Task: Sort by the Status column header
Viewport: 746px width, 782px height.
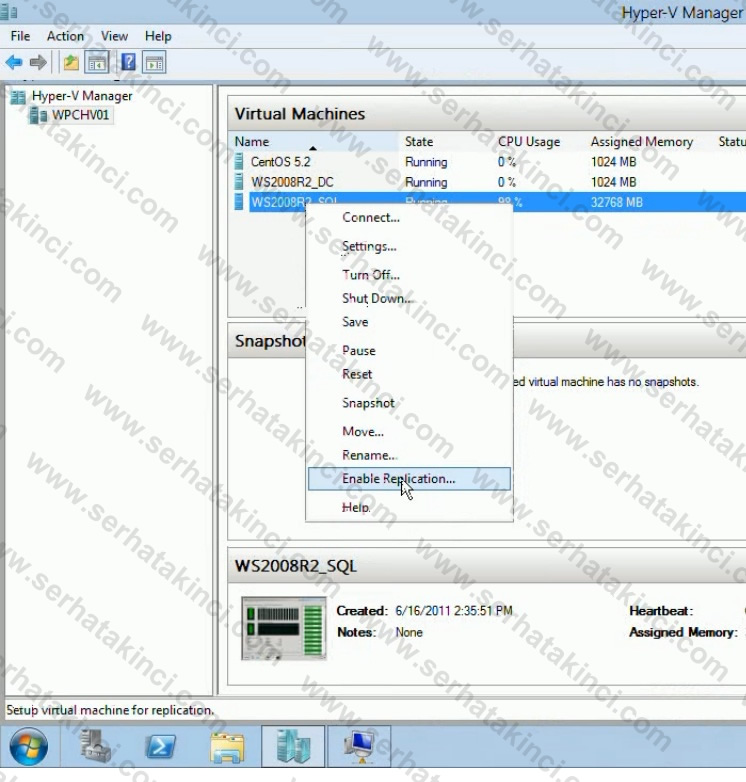Action: click(731, 142)
